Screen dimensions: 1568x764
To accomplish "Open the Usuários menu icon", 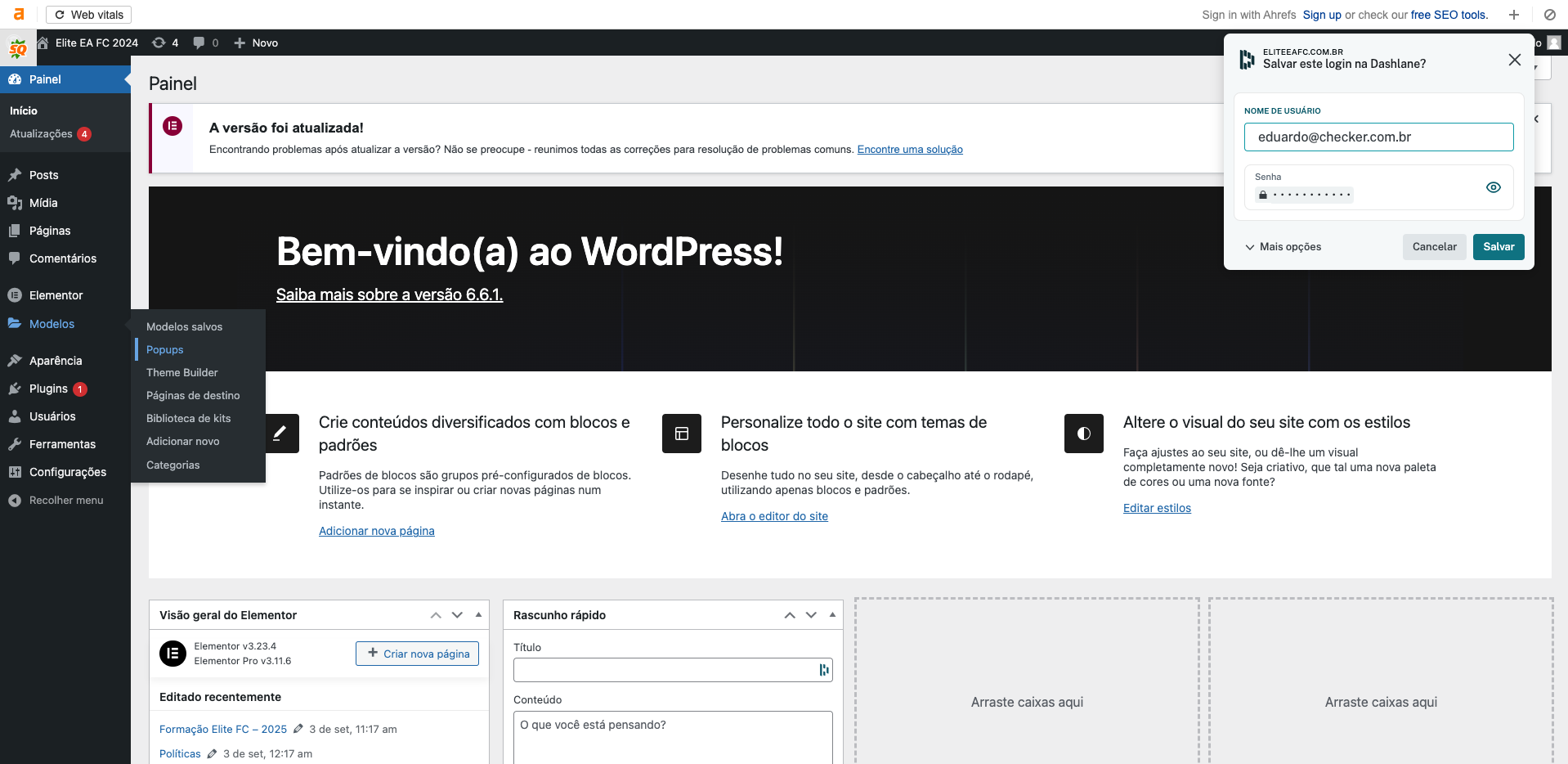I will coord(15,416).
